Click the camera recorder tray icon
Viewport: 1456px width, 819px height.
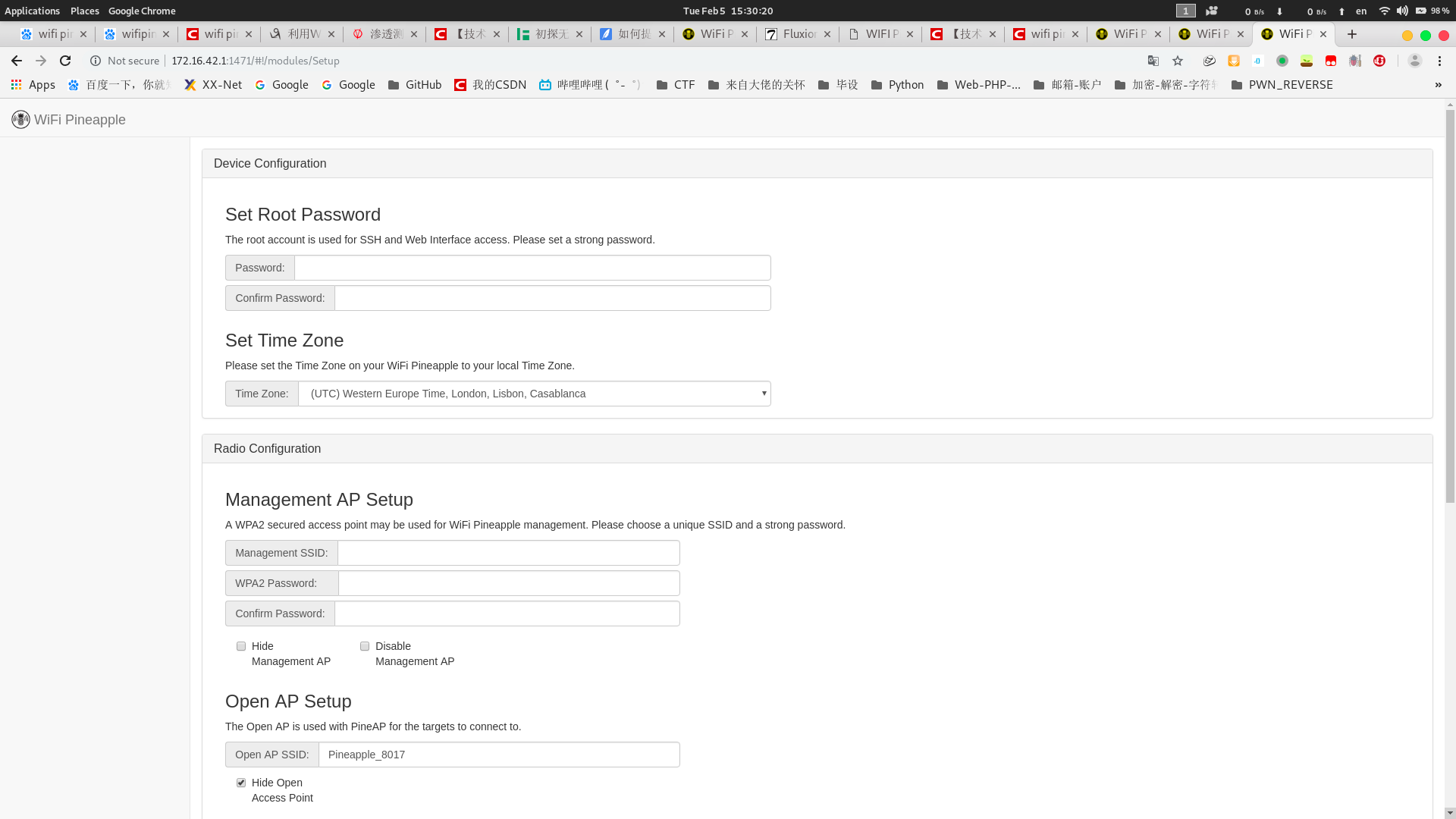pyautogui.click(x=1212, y=11)
